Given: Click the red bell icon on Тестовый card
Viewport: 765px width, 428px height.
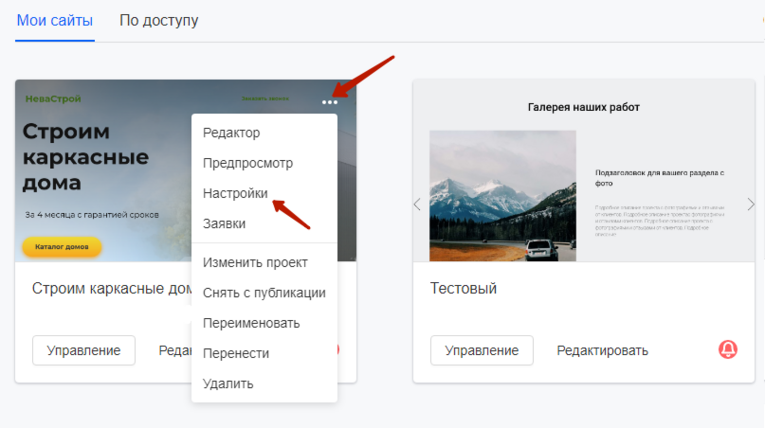Looking at the screenshot, I should (x=727, y=349).
